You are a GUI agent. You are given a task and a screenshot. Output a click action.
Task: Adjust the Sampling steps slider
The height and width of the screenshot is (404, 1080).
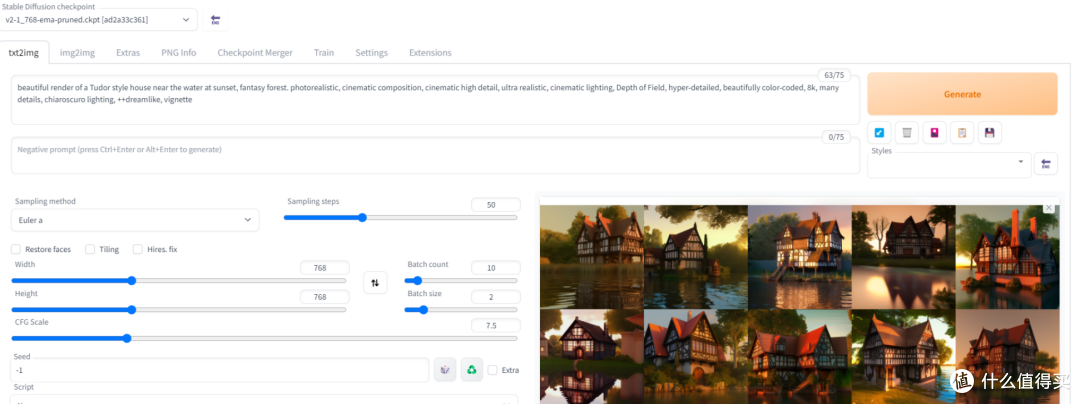click(x=400, y=217)
